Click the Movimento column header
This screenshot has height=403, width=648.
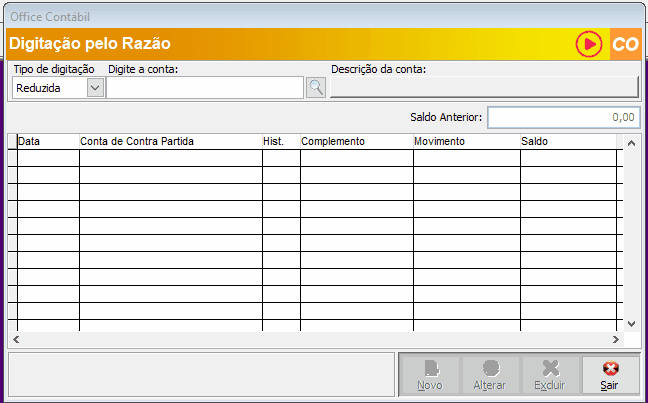(466, 142)
